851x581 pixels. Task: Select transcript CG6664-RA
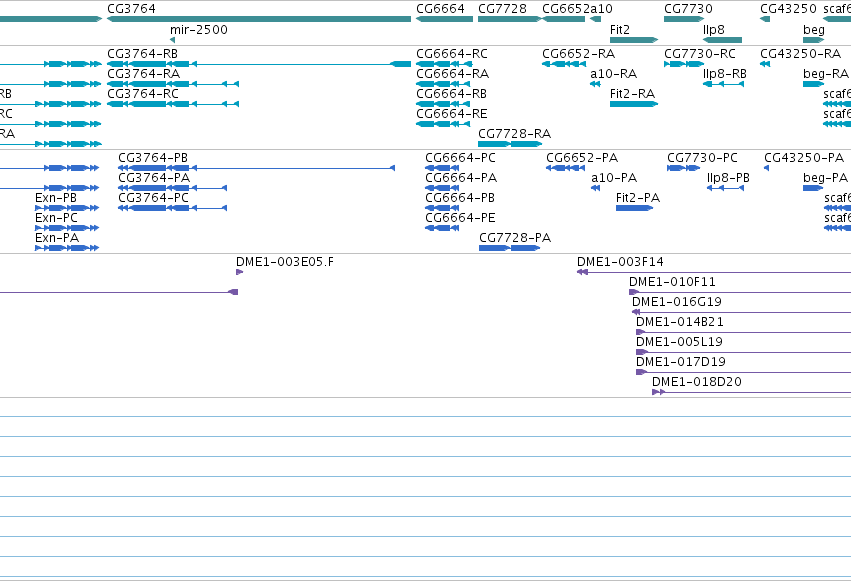[x=443, y=84]
